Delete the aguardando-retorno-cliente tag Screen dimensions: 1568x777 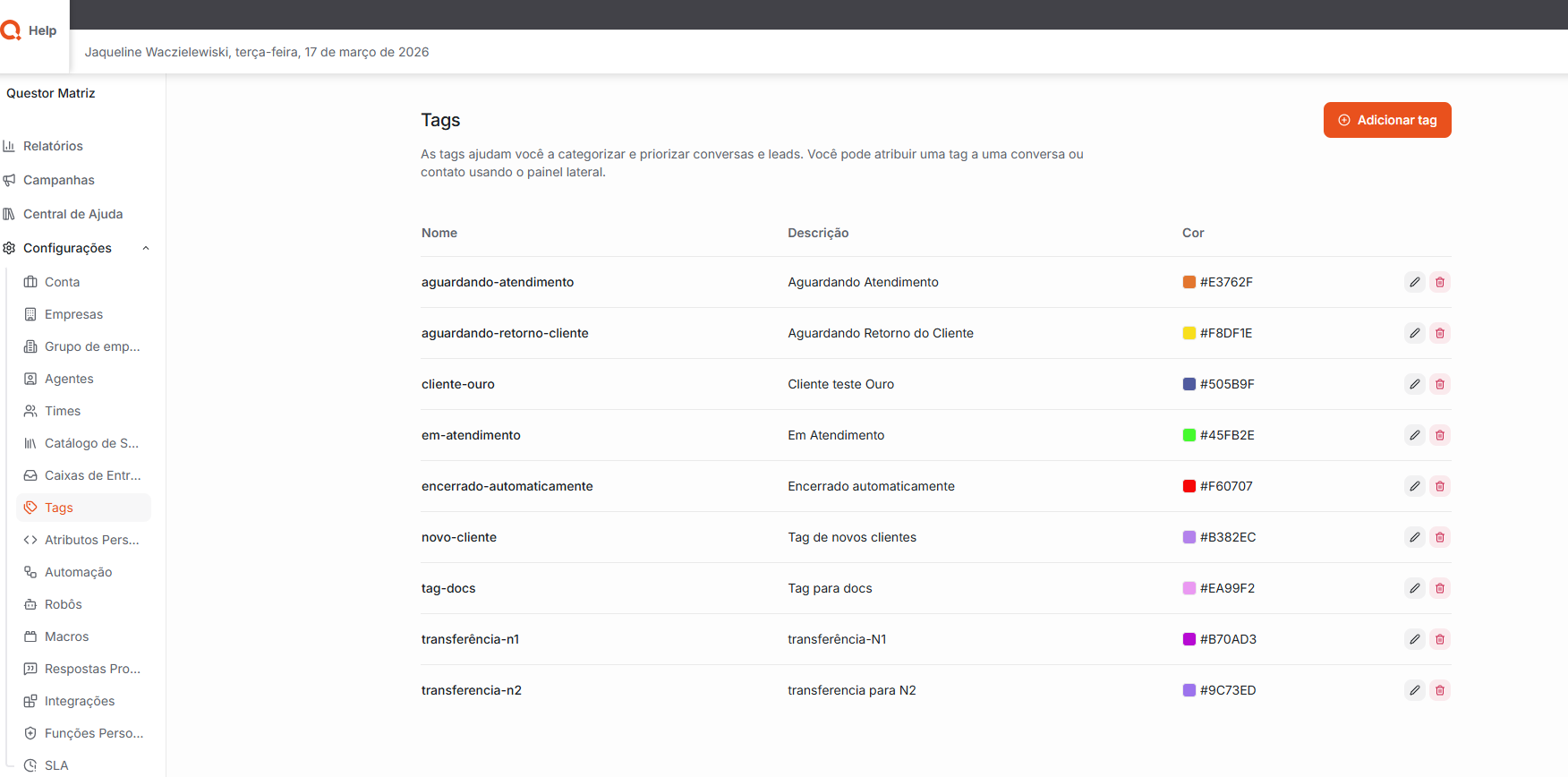coord(1439,333)
